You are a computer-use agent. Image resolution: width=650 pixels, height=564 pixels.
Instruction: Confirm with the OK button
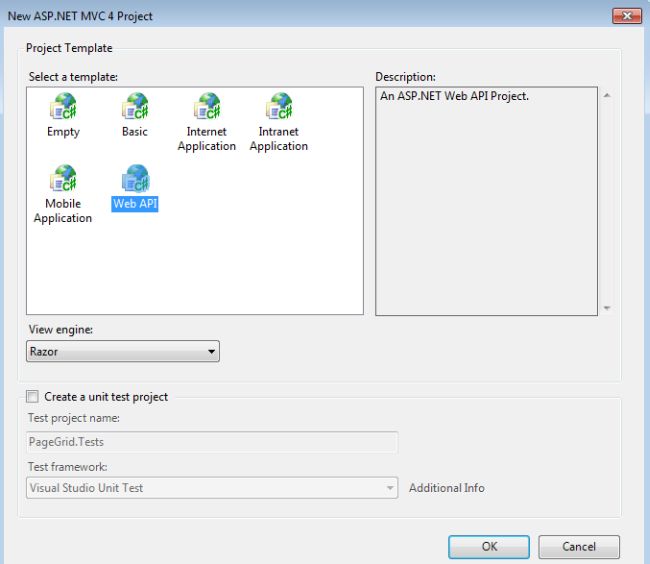pos(489,547)
